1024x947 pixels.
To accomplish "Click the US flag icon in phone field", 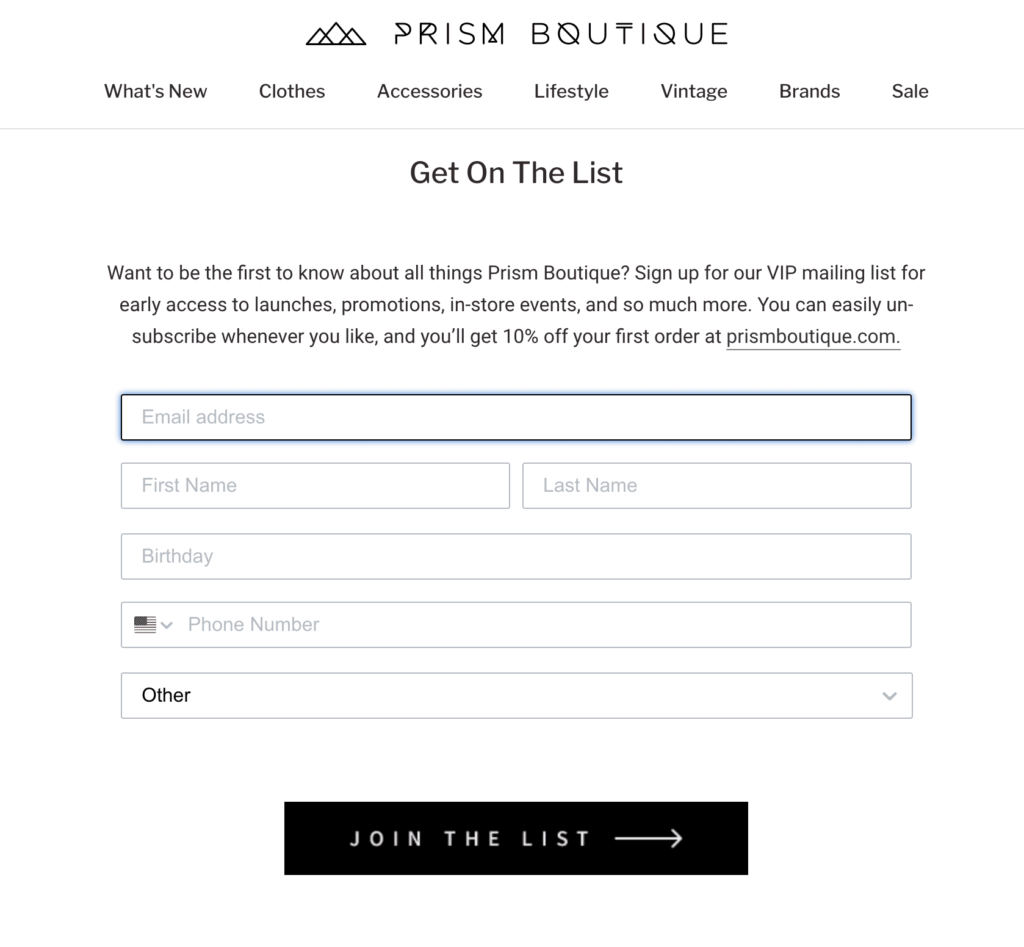I will click(x=143, y=624).
